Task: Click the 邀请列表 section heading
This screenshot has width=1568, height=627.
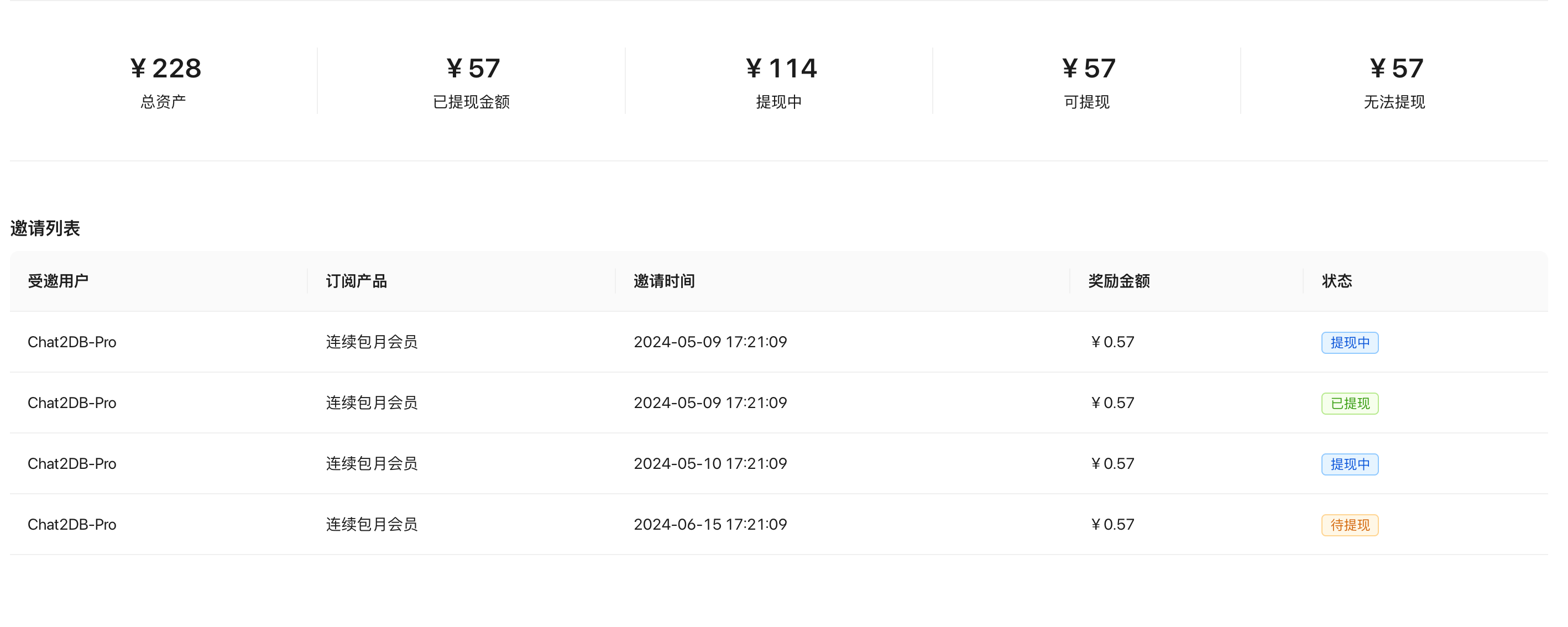Action: [45, 228]
